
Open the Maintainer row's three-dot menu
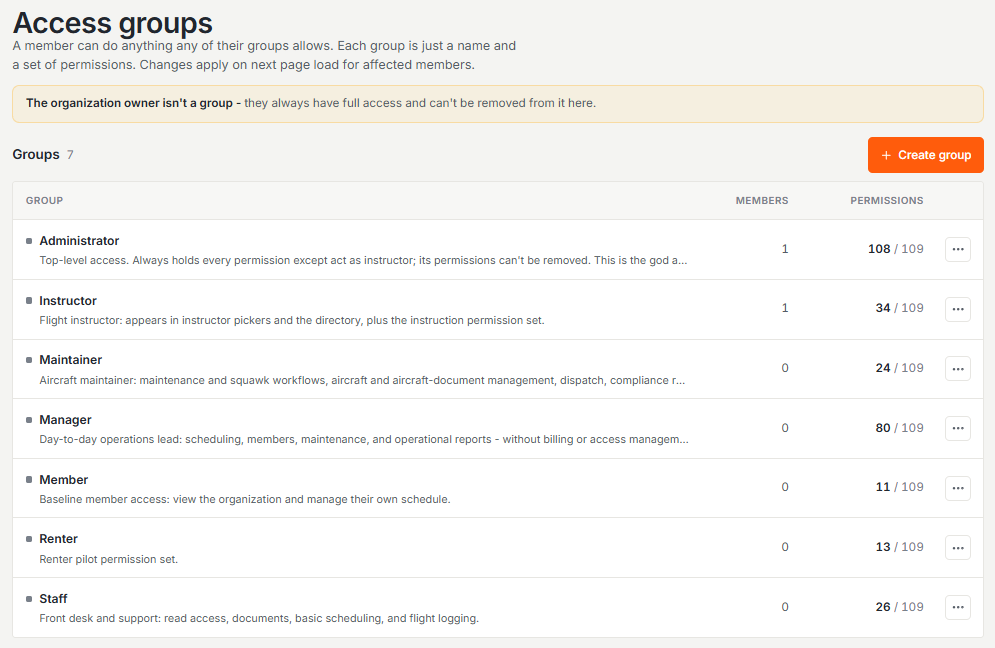958,369
